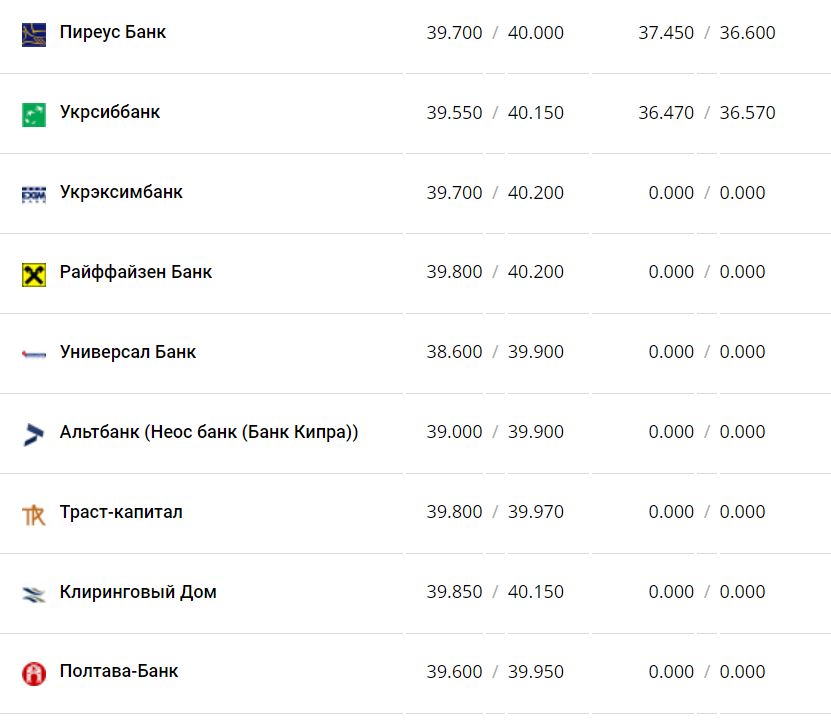The image size is (831, 727).
Task: Open the Полтава-Банк name link
Action: click(x=119, y=672)
